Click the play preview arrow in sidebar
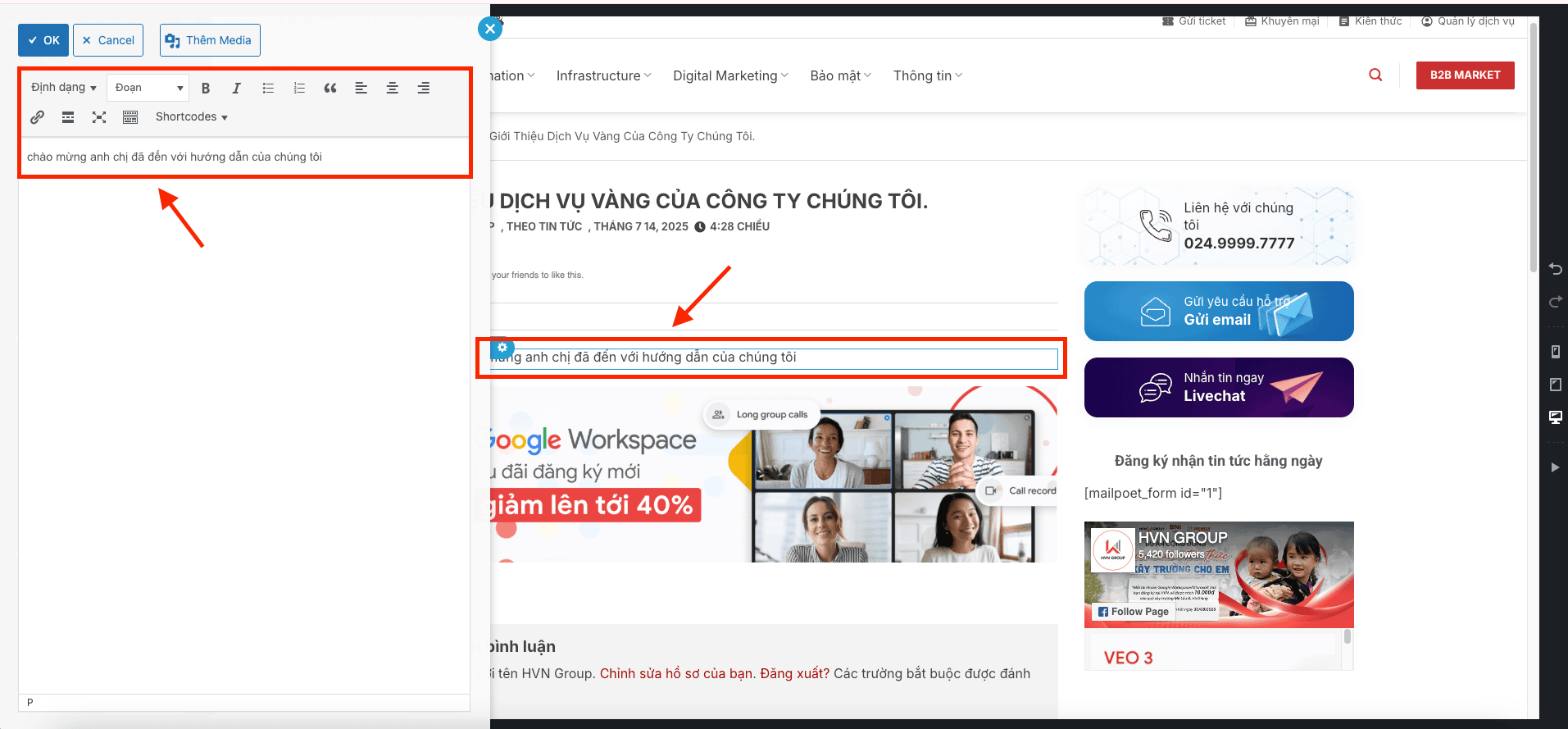Screen dimensions: 1568x729 pos(1555,467)
